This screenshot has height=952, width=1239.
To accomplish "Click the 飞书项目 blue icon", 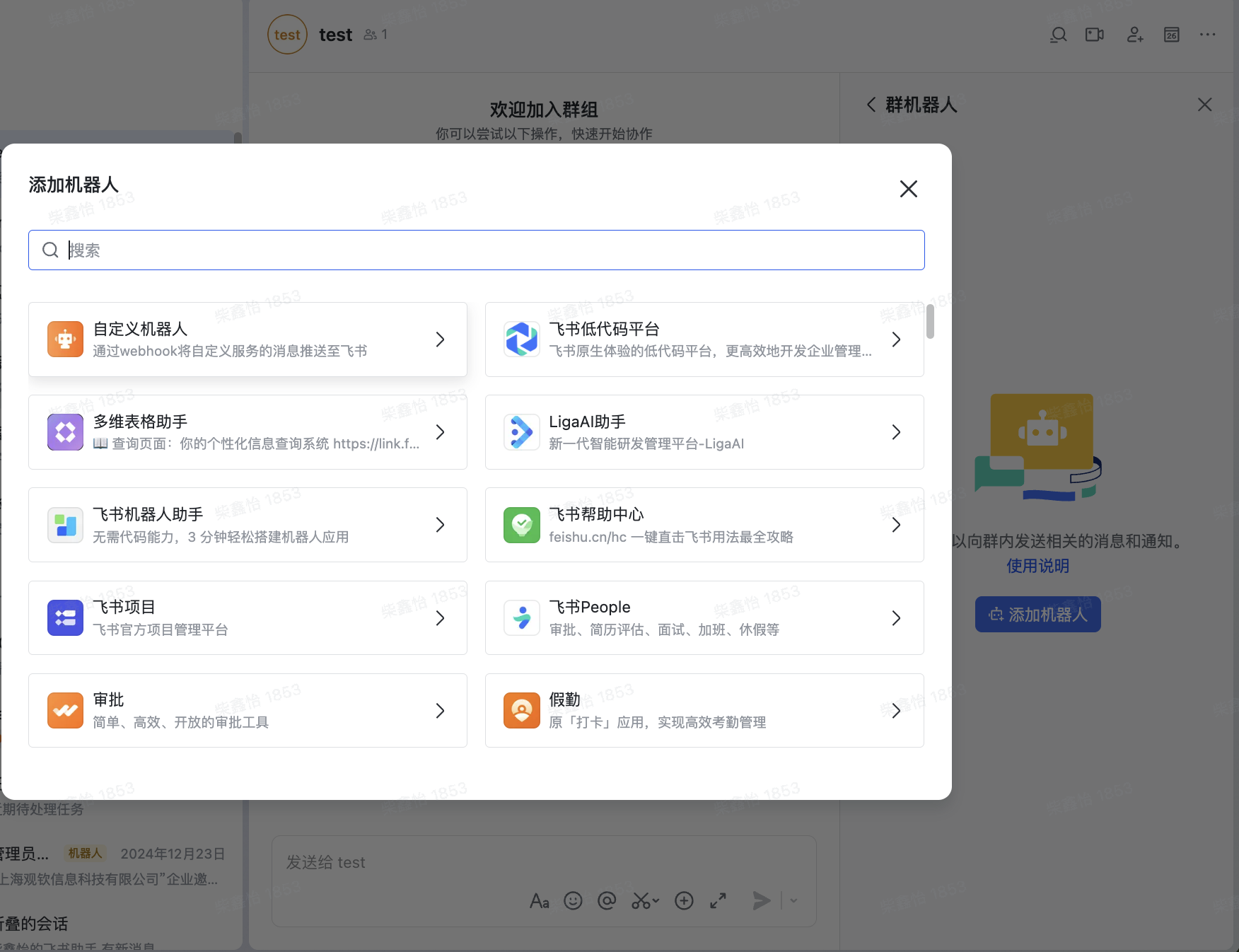I will coord(65,618).
